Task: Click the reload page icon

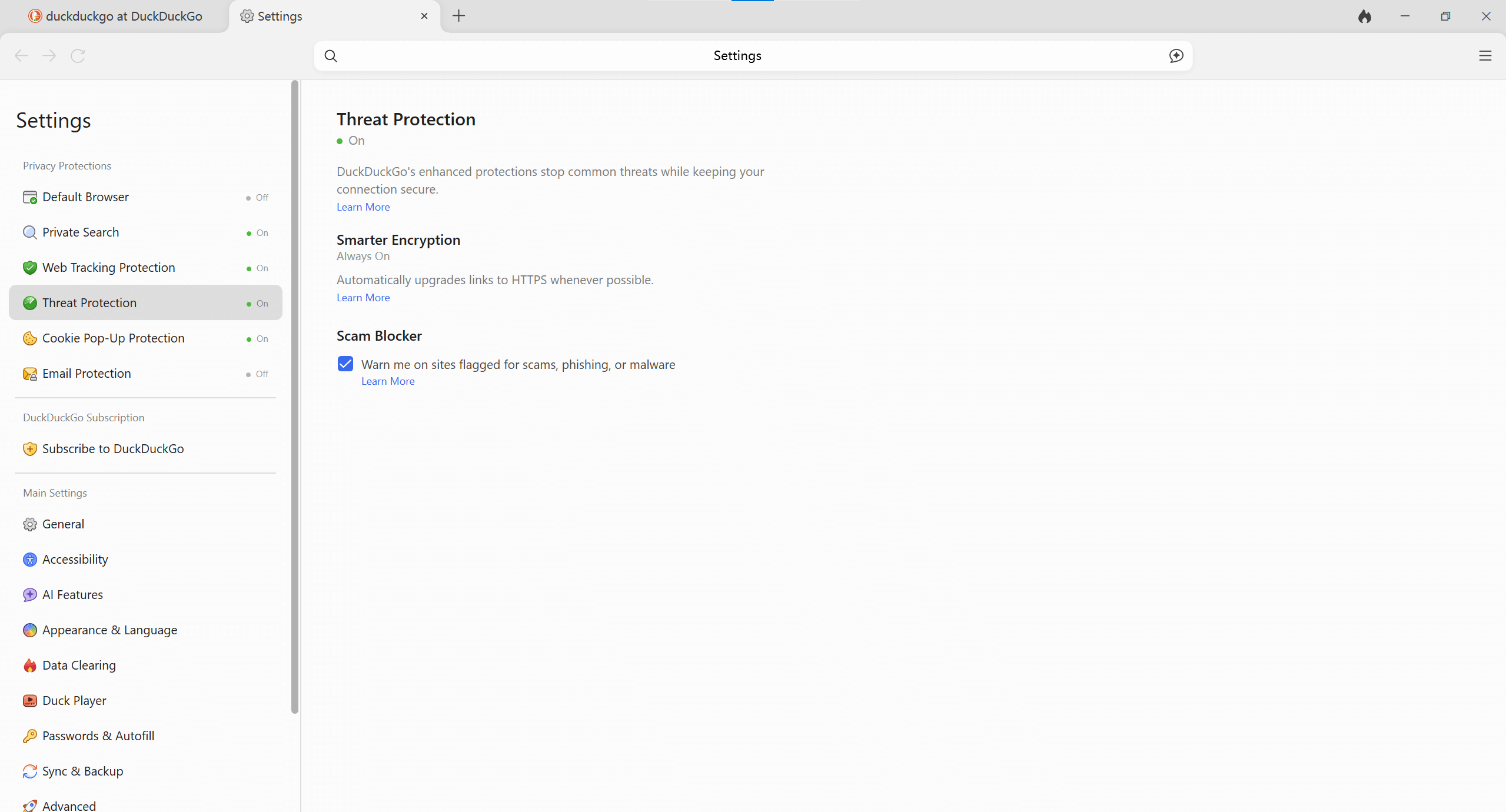Action: point(78,55)
